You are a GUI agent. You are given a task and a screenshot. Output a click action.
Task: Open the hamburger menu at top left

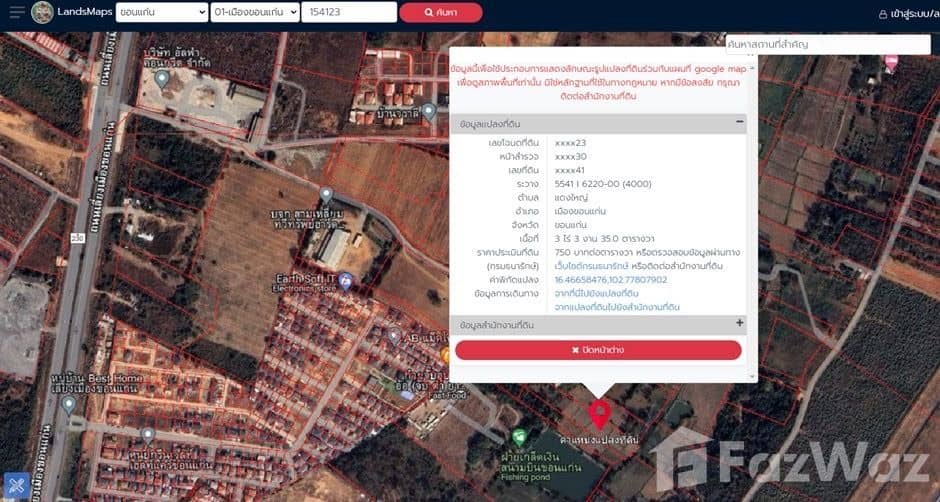[x=16, y=13]
